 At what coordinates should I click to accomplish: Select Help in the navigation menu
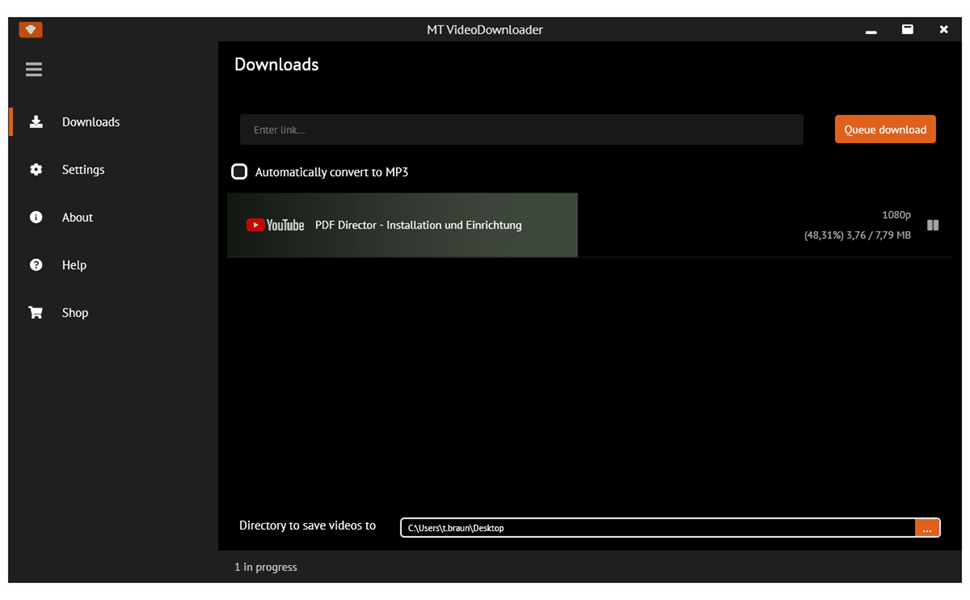76,264
